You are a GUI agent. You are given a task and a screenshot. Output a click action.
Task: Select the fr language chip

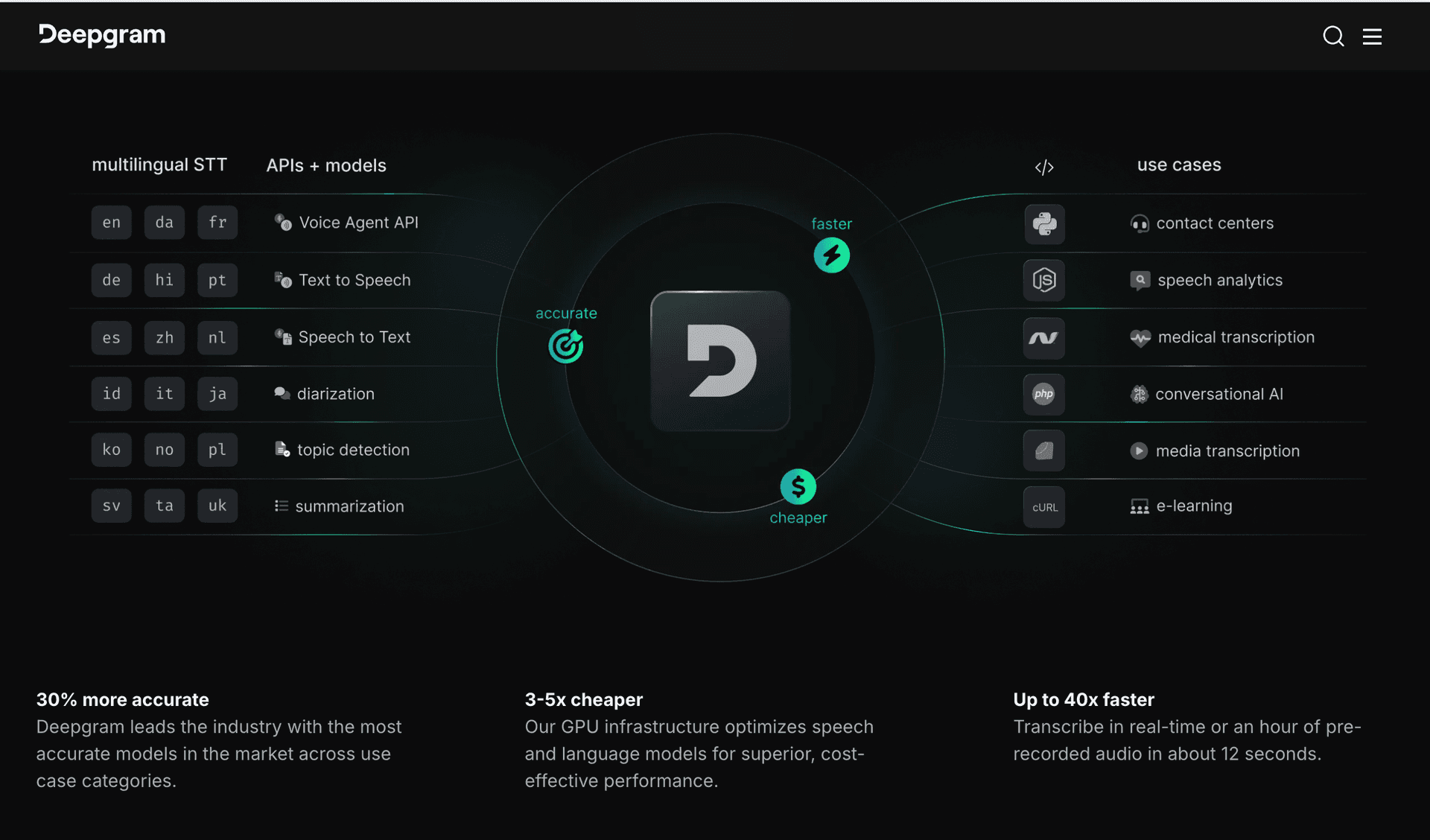point(217,223)
